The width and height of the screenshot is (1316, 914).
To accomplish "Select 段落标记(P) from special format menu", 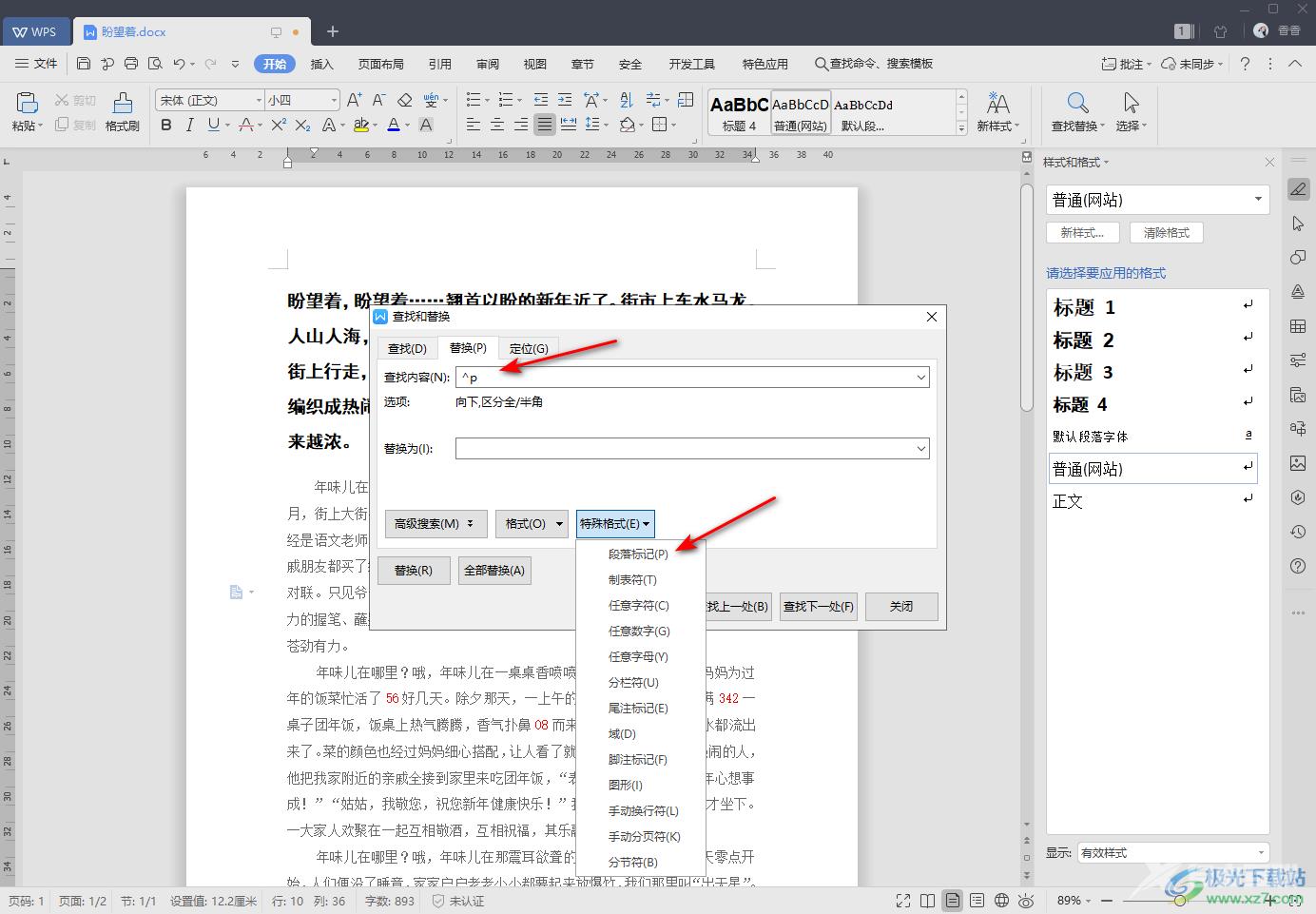I will tap(639, 554).
